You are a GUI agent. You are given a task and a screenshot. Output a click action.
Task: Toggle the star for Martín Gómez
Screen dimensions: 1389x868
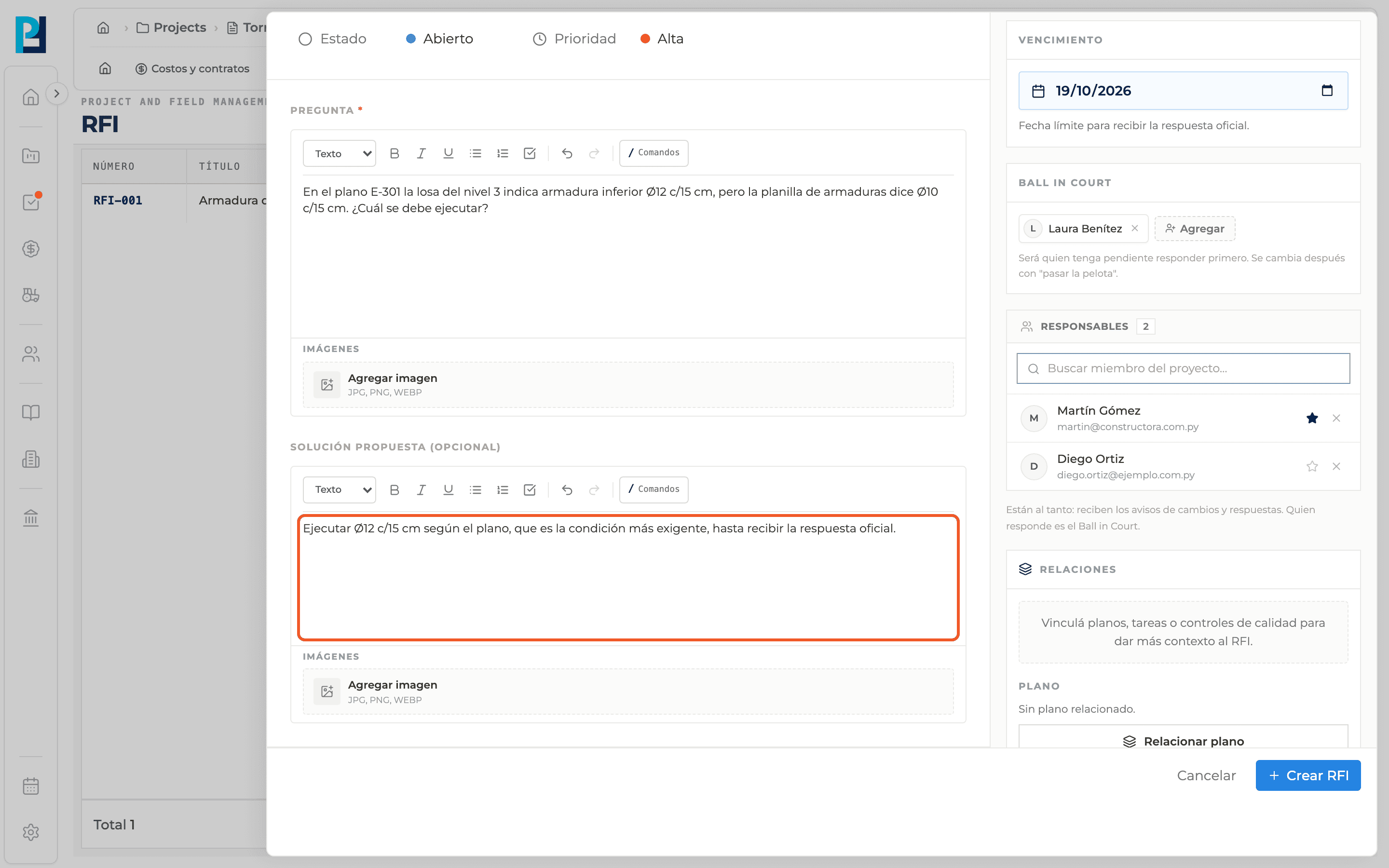pos(1312,418)
